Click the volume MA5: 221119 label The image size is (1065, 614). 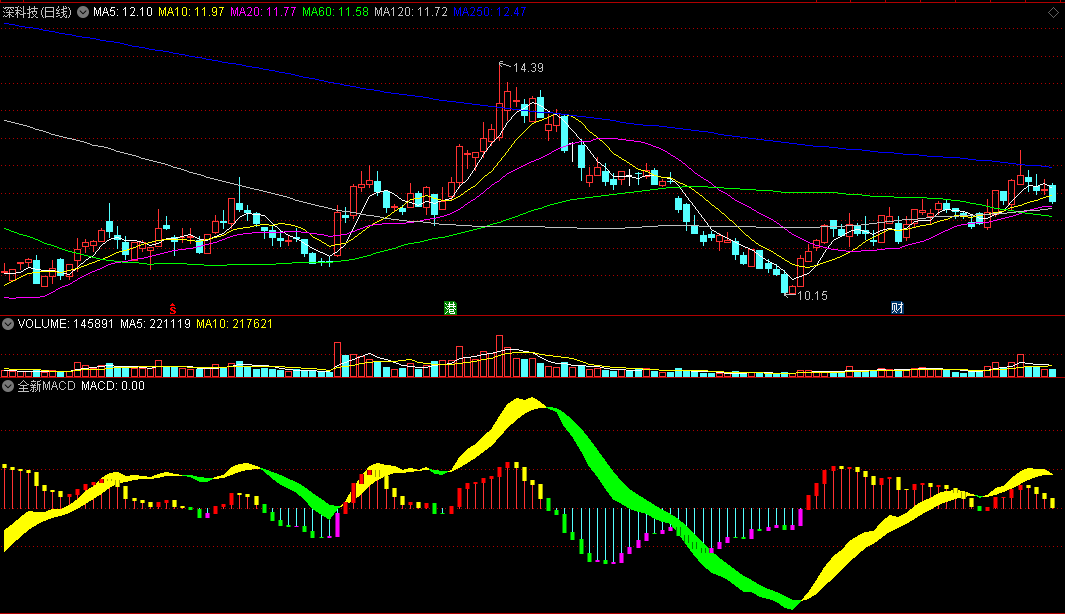156,324
